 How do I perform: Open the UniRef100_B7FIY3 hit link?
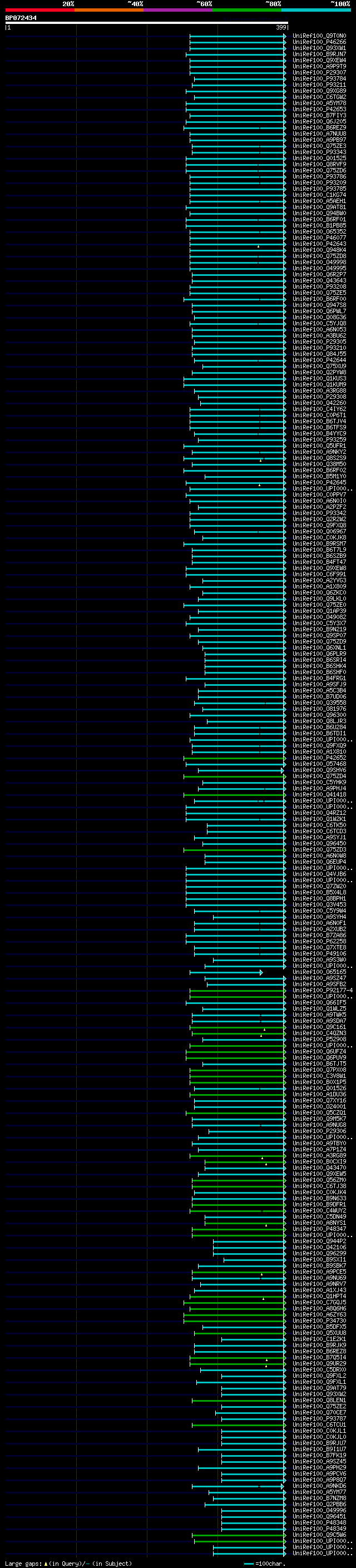coord(319,115)
